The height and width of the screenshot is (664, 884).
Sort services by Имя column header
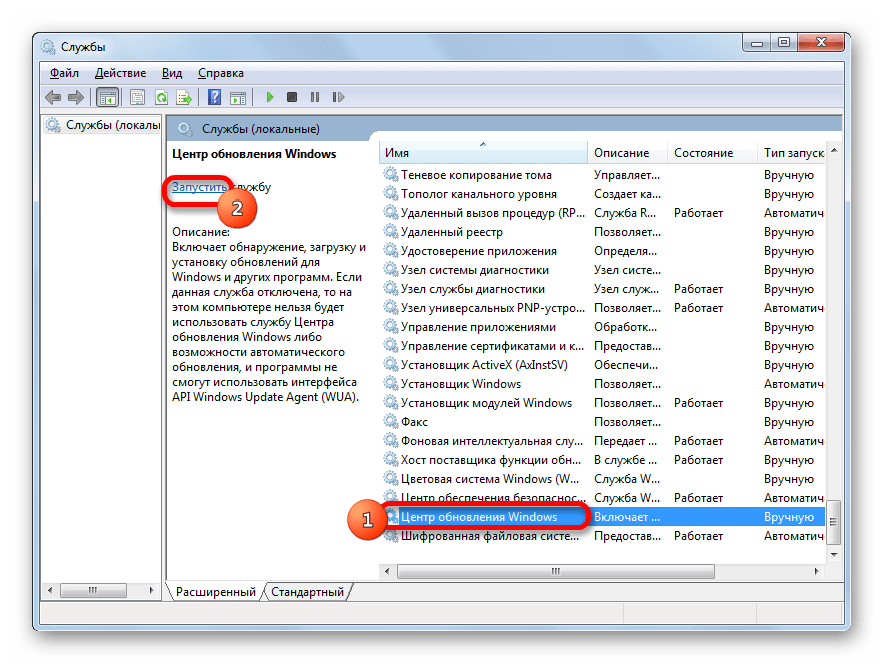[480, 153]
